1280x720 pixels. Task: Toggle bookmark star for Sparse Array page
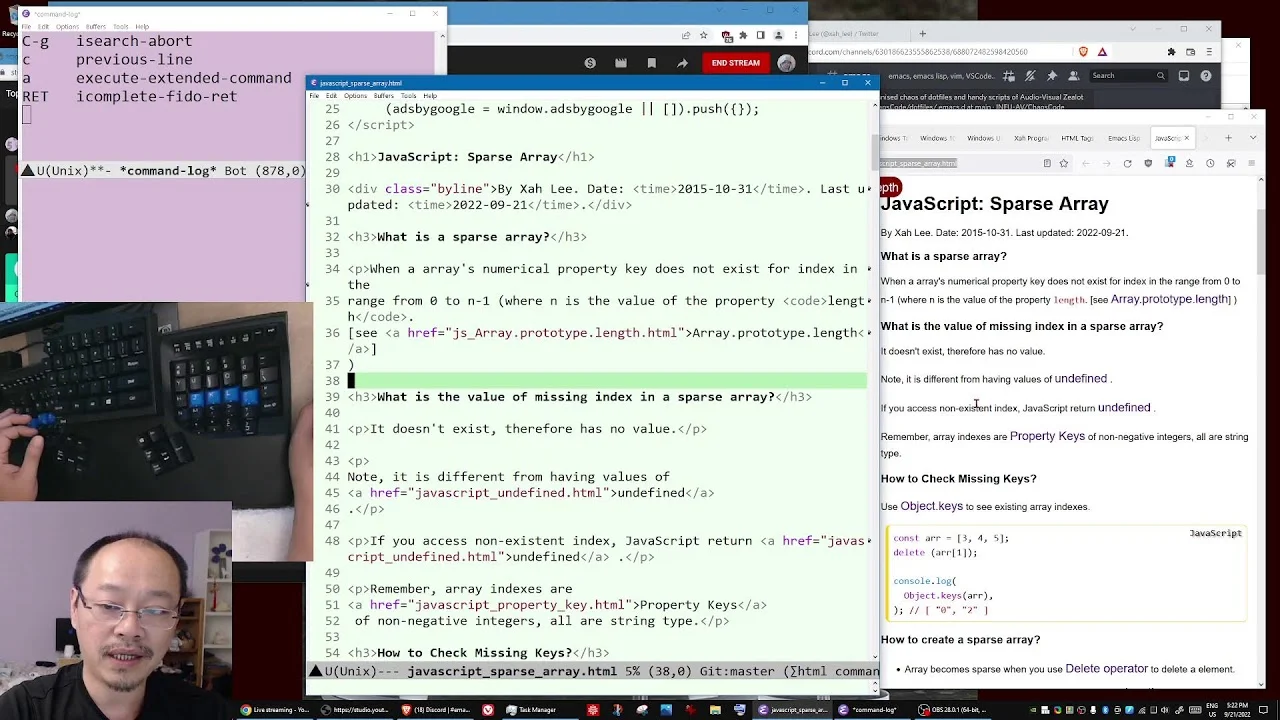point(1064,163)
